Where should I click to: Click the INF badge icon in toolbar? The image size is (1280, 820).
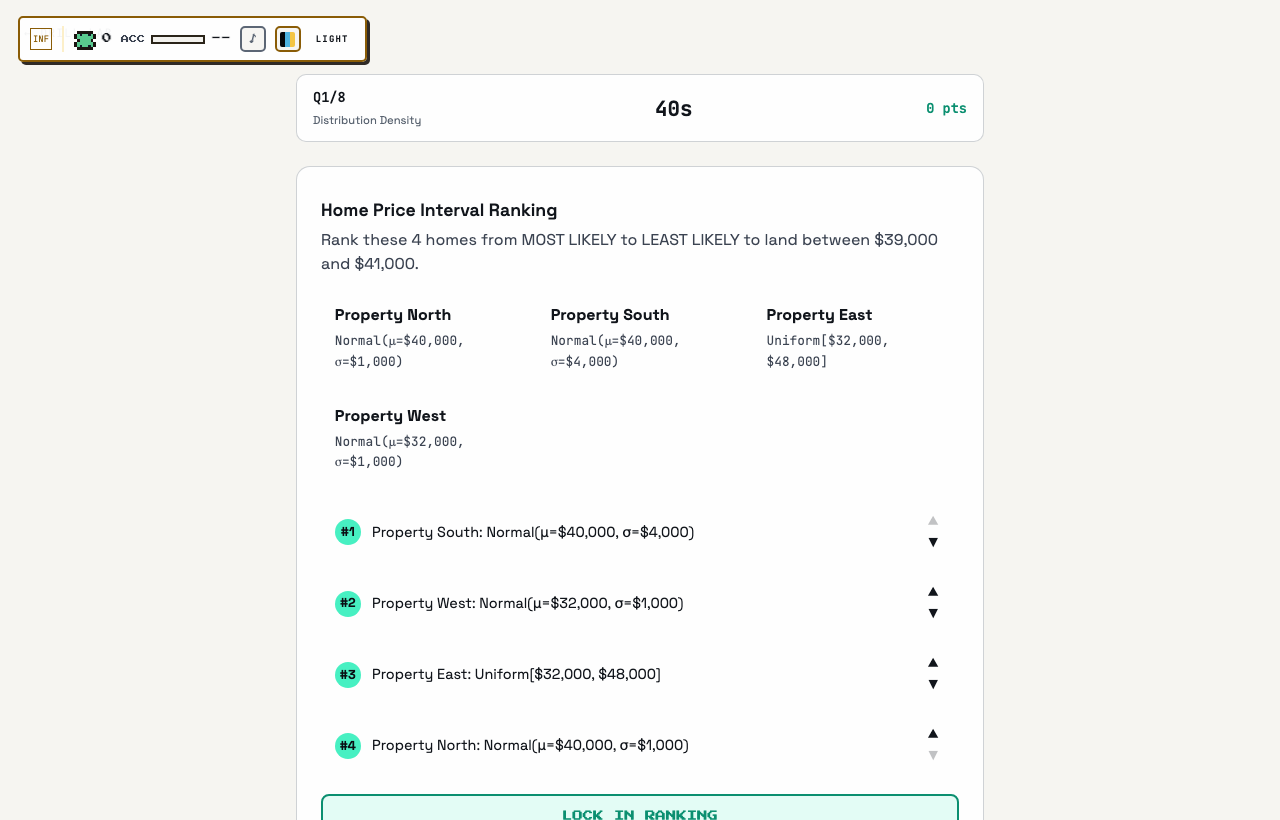41,39
